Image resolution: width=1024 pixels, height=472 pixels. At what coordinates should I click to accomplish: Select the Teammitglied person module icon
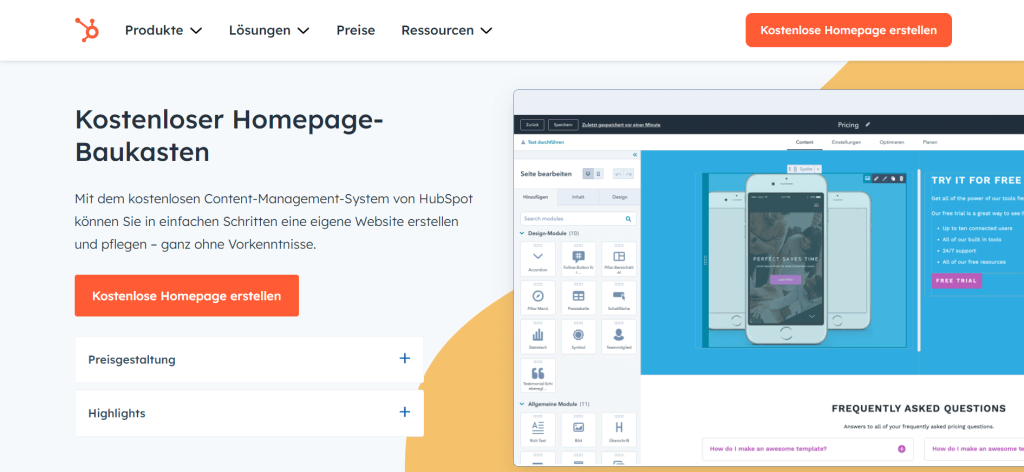pos(618,337)
